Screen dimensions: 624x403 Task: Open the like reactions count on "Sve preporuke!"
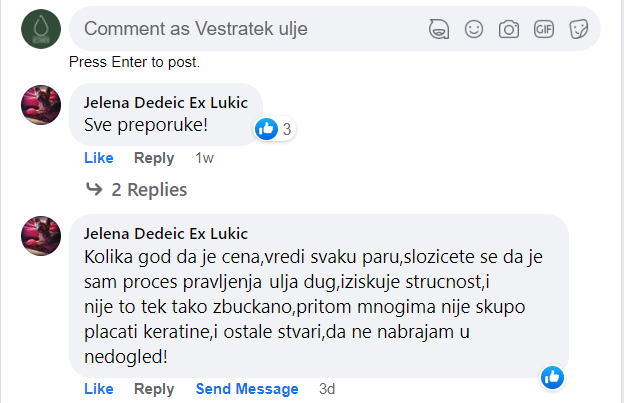(276, 129)
